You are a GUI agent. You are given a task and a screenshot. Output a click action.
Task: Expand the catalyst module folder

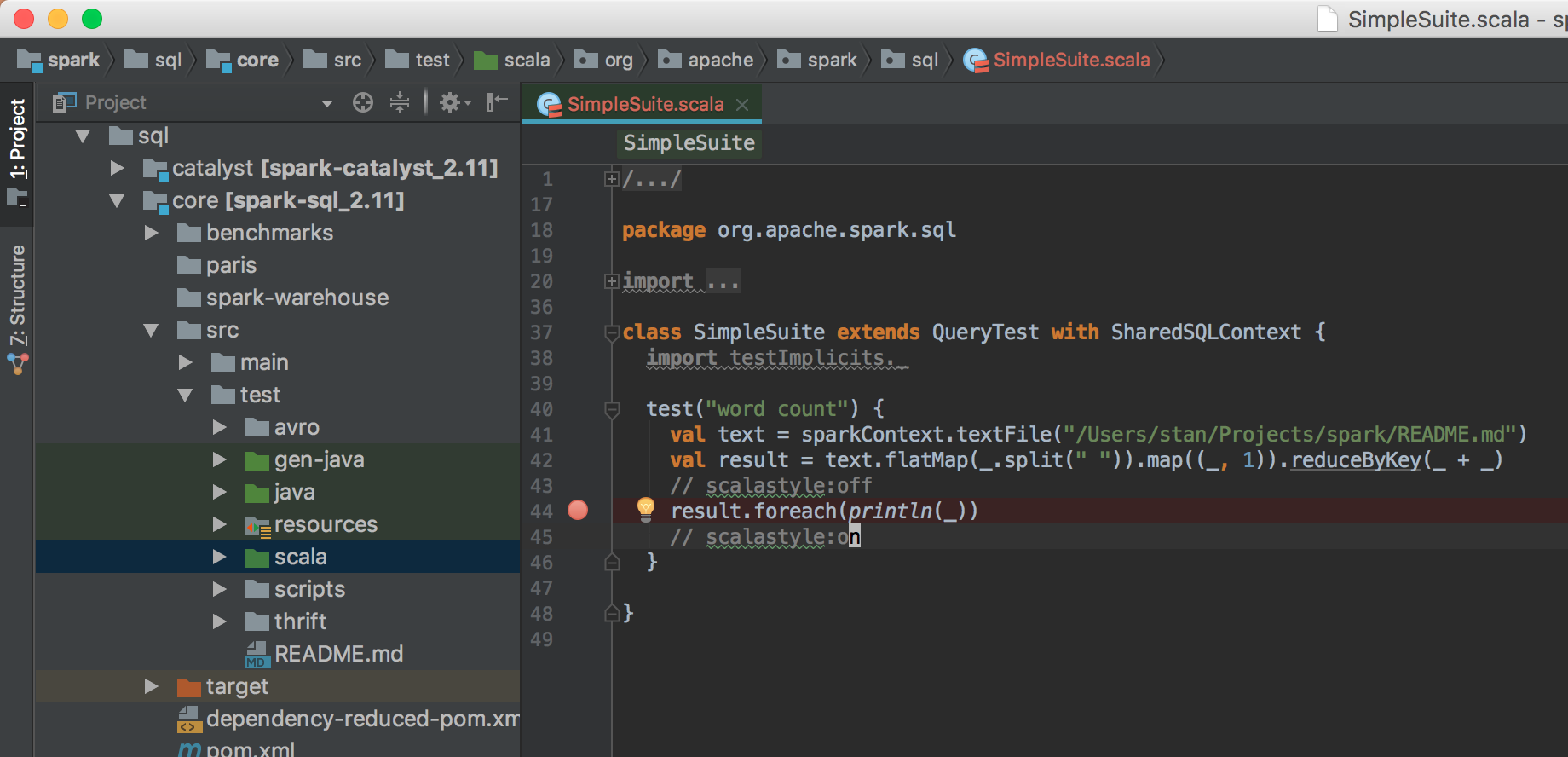[118, 169]
